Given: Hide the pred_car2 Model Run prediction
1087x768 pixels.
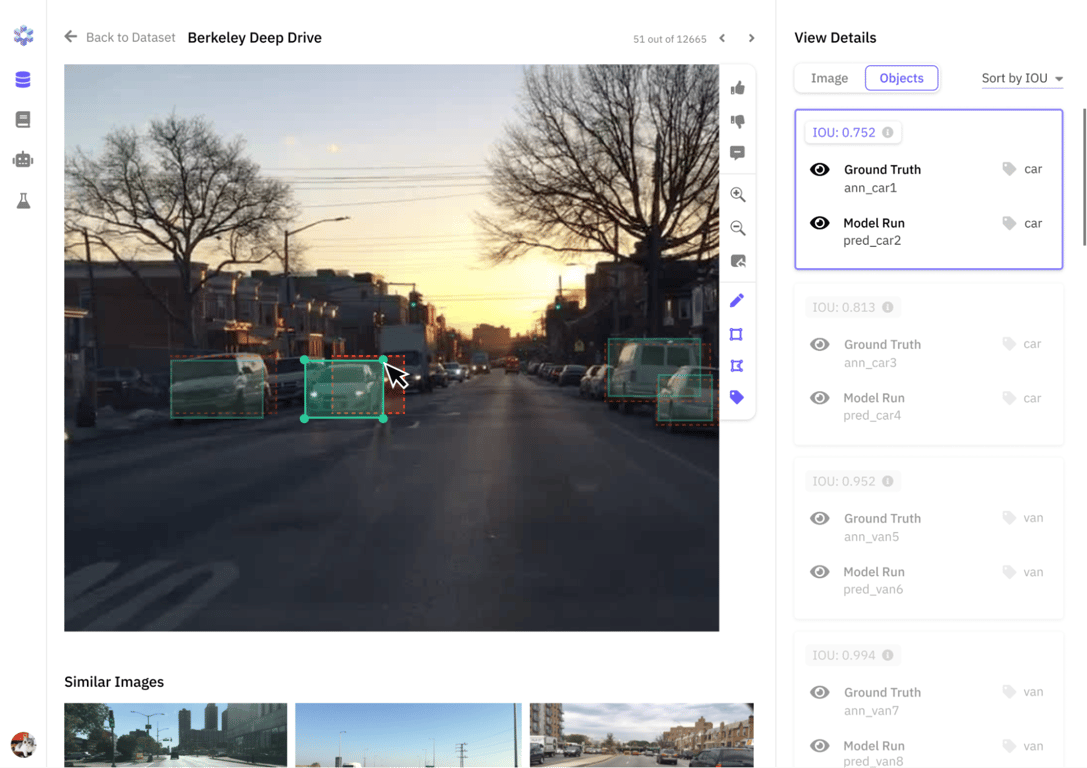Looking at the screenshot, I should coord(820,223).
